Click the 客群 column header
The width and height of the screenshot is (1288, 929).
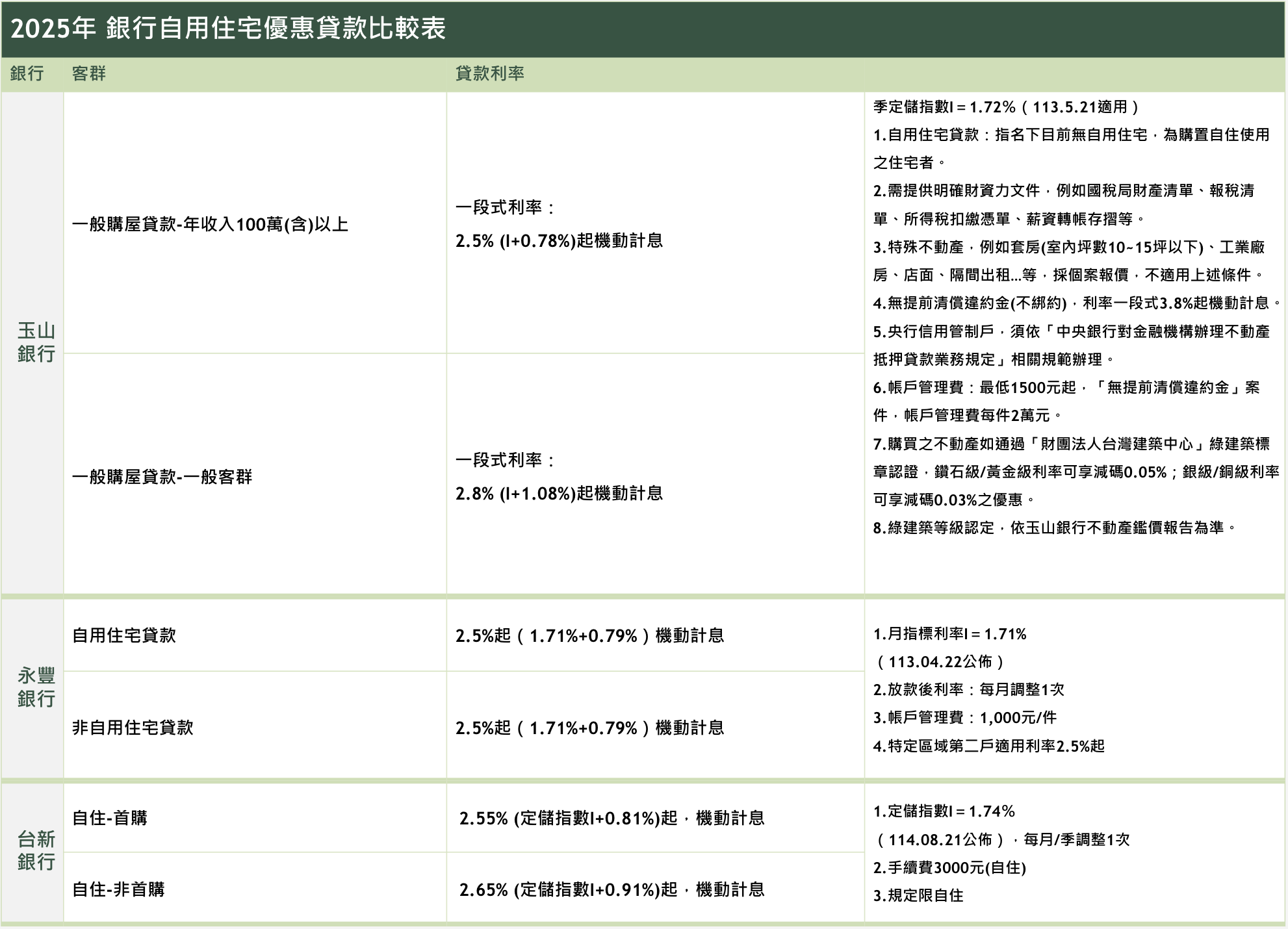pos(89,73)
